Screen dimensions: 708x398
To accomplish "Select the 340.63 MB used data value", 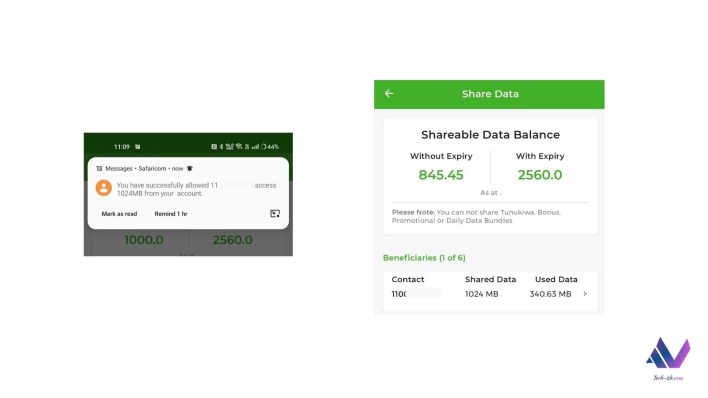I will [x=550, y=294].
